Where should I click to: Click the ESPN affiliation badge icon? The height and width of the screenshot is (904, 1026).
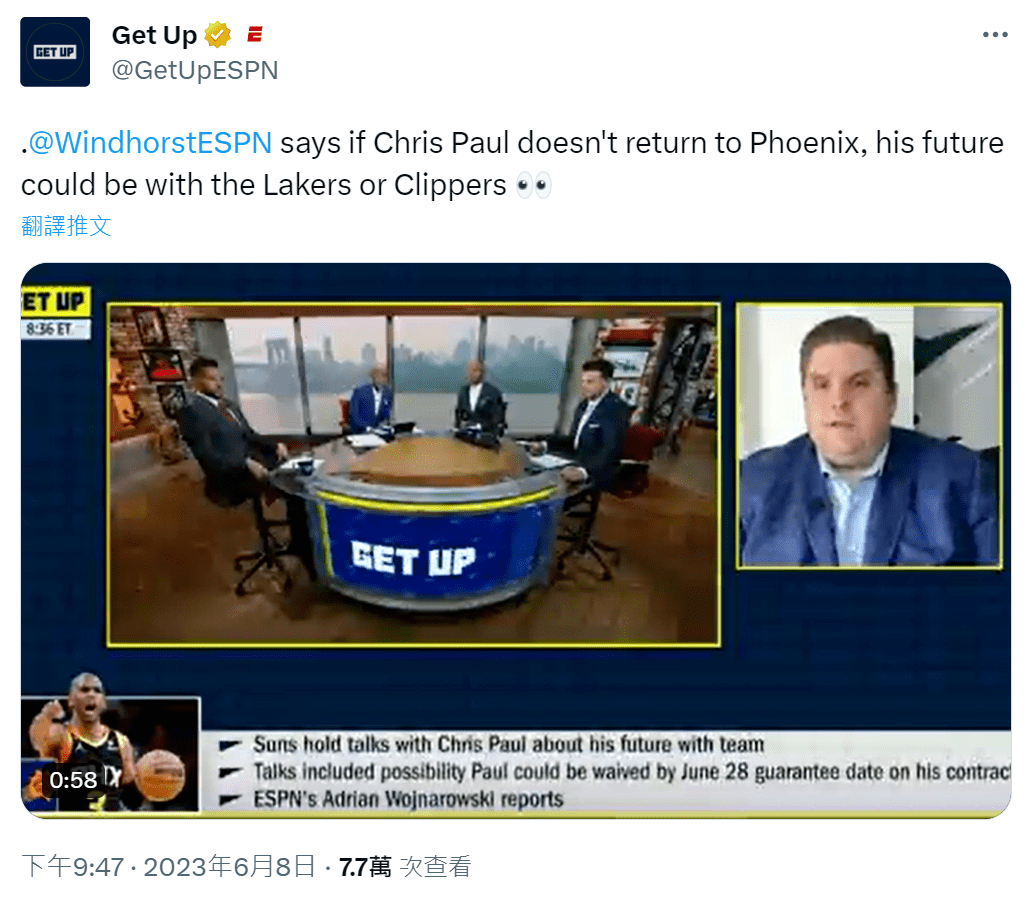(x=255, y=35)
